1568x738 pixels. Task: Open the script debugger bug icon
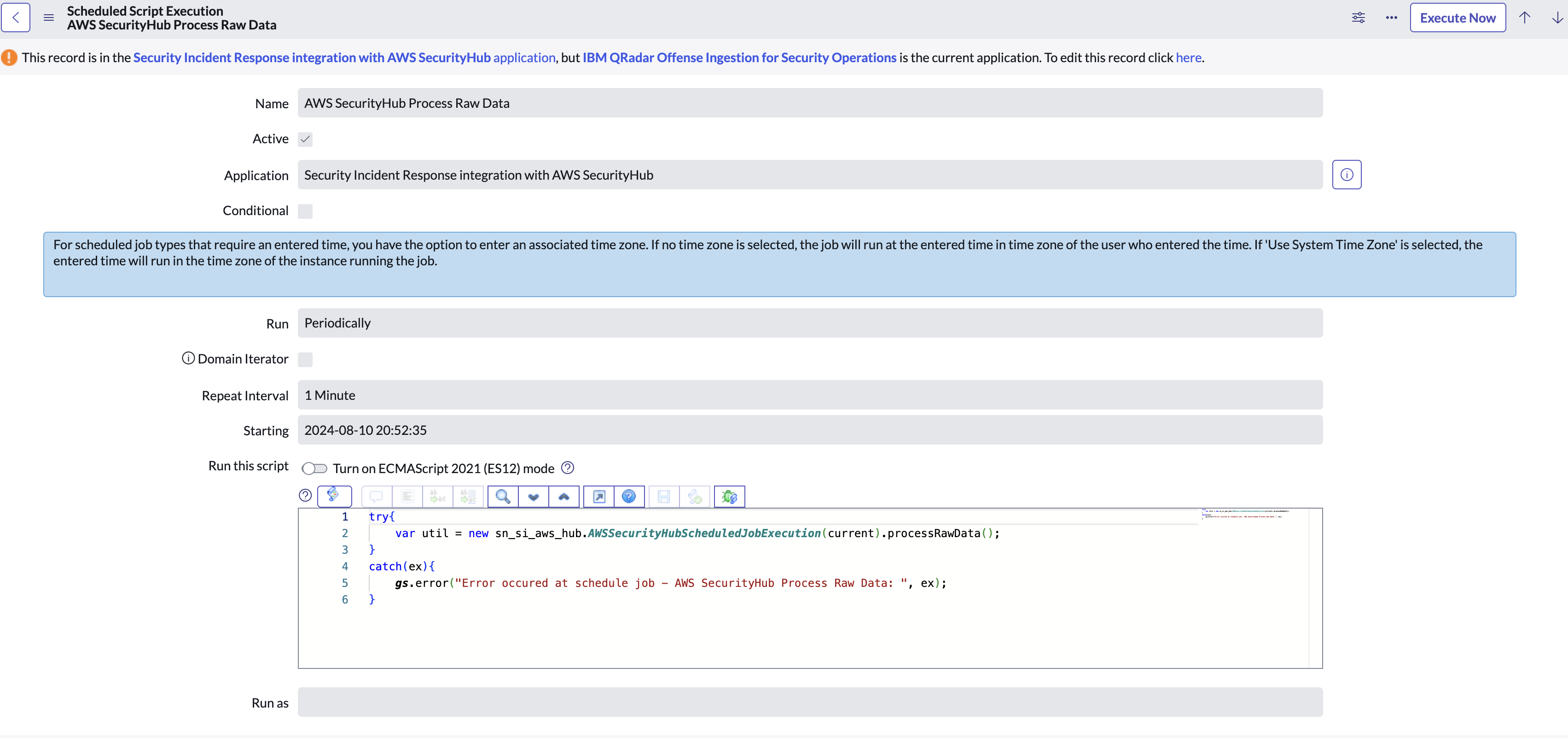[729, 497]
